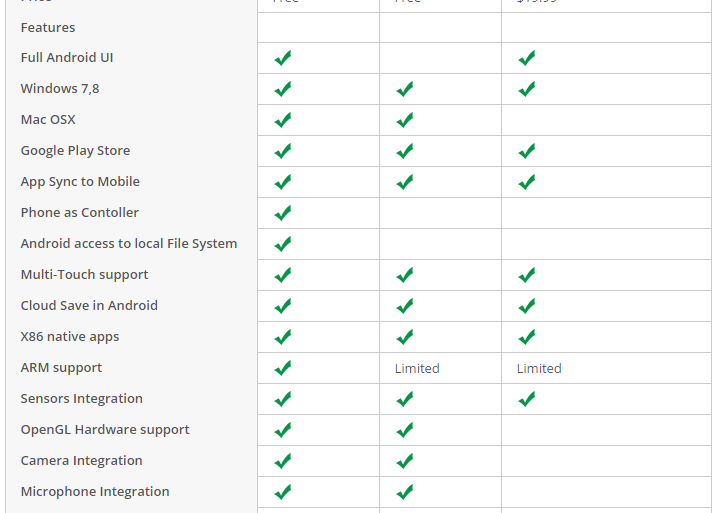
Task: Click the X86 native apps checkmark in third column
Action: 527,337
